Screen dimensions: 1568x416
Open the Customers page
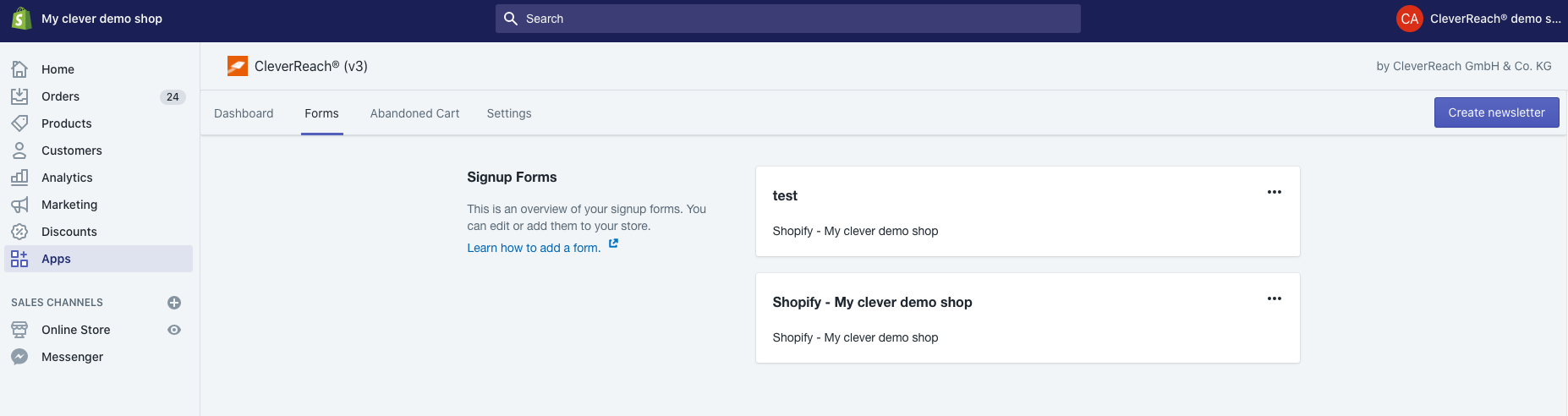click(71, 151)
